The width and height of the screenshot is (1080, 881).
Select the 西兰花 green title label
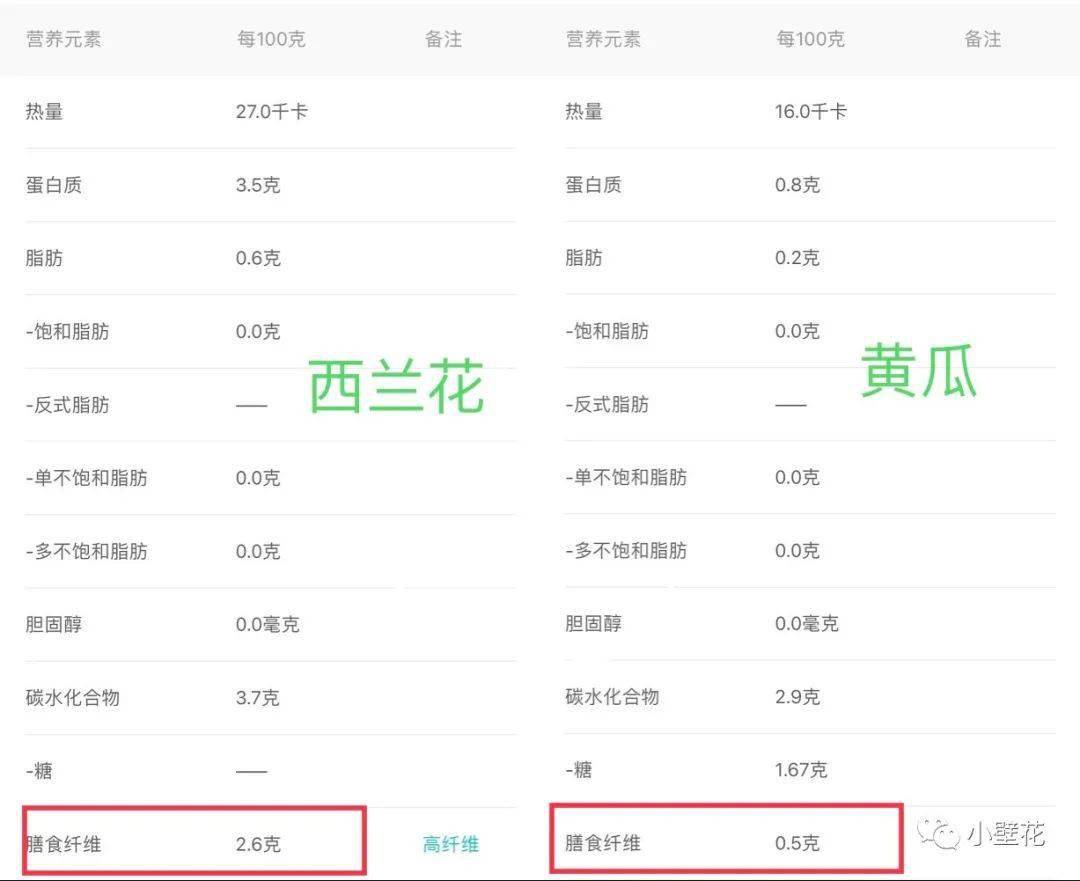coord(396,386)
